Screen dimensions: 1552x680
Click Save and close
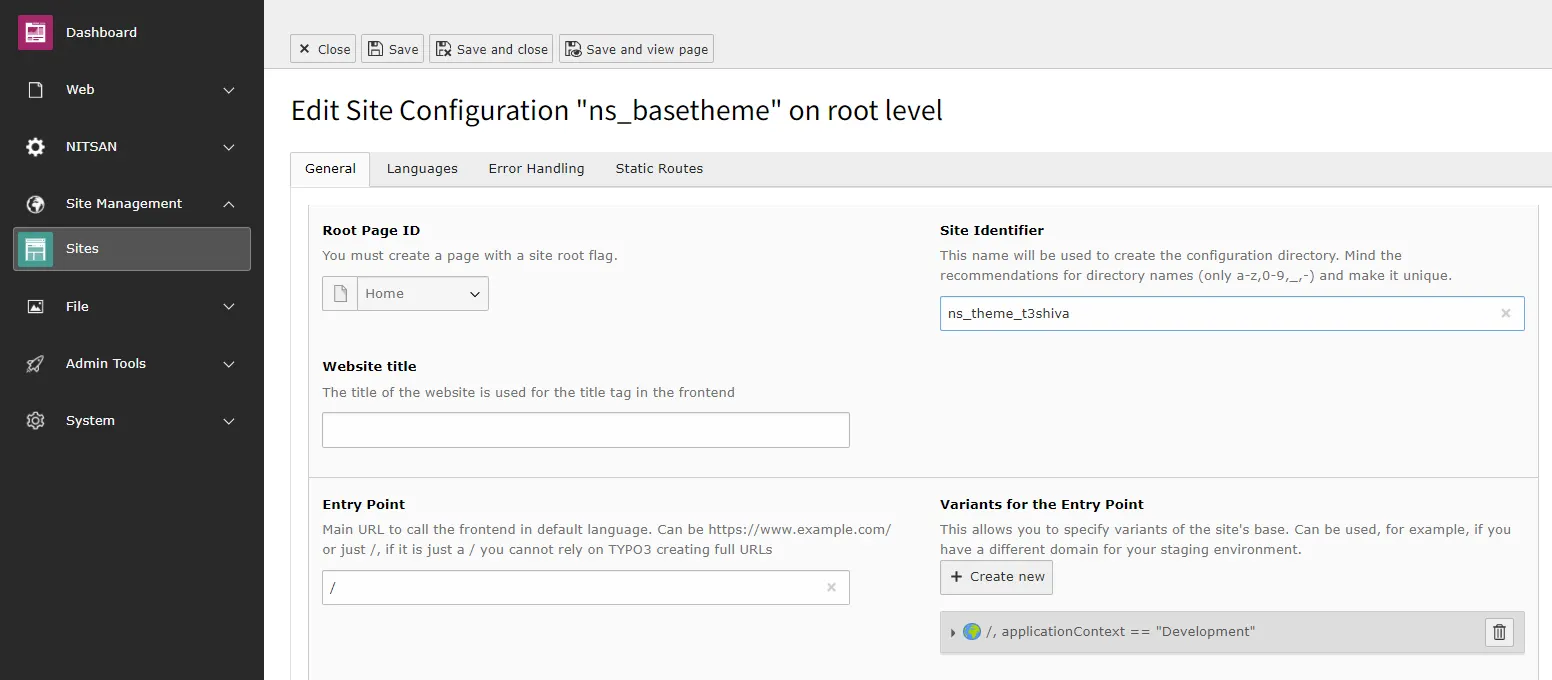[491, 49]
